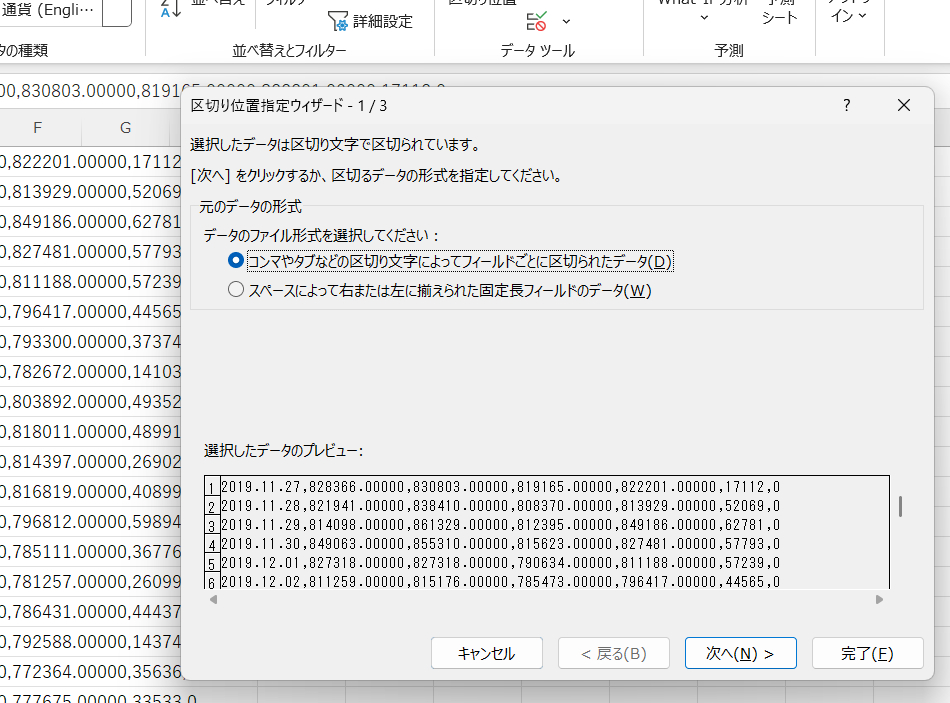Click the キャンセル button
The height and width of the screenshot is (703, 950).
(x=487, y=653)
